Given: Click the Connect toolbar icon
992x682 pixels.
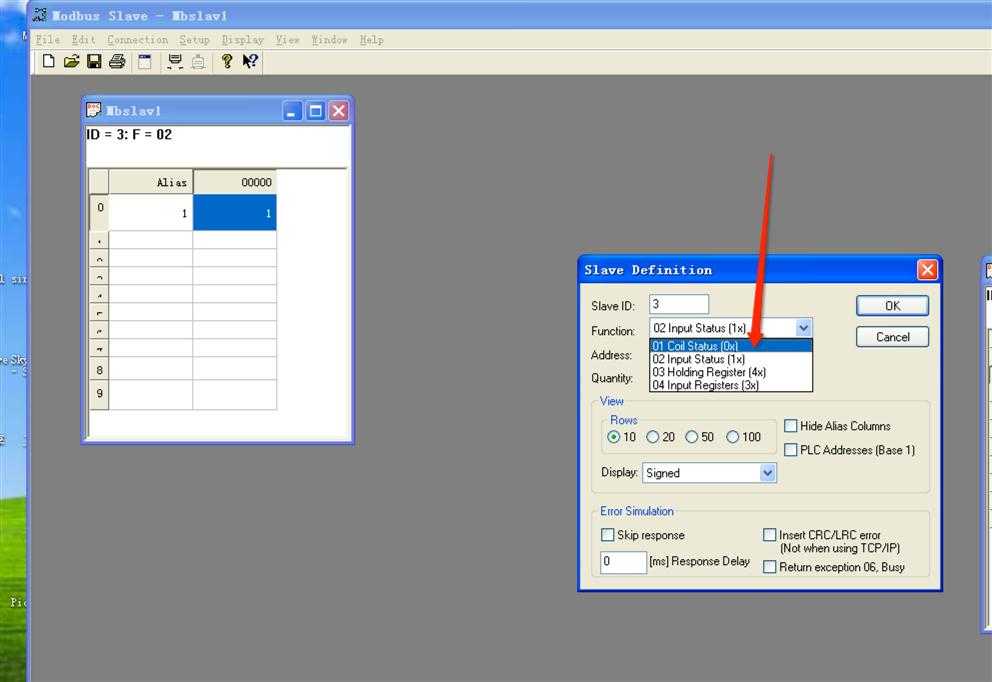Looking at the screenshot, I should 175,61.
